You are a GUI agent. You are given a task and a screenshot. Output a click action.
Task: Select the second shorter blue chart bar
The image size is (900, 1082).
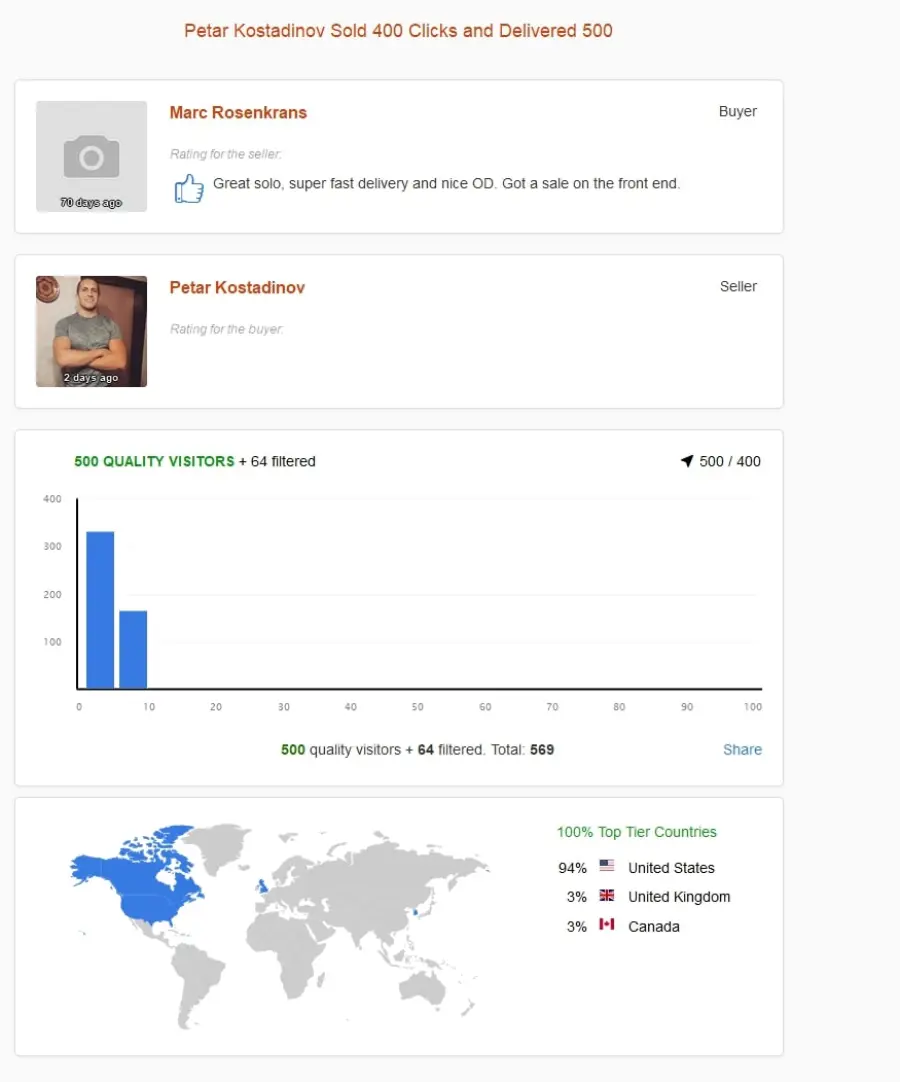(x=133, y=649)
